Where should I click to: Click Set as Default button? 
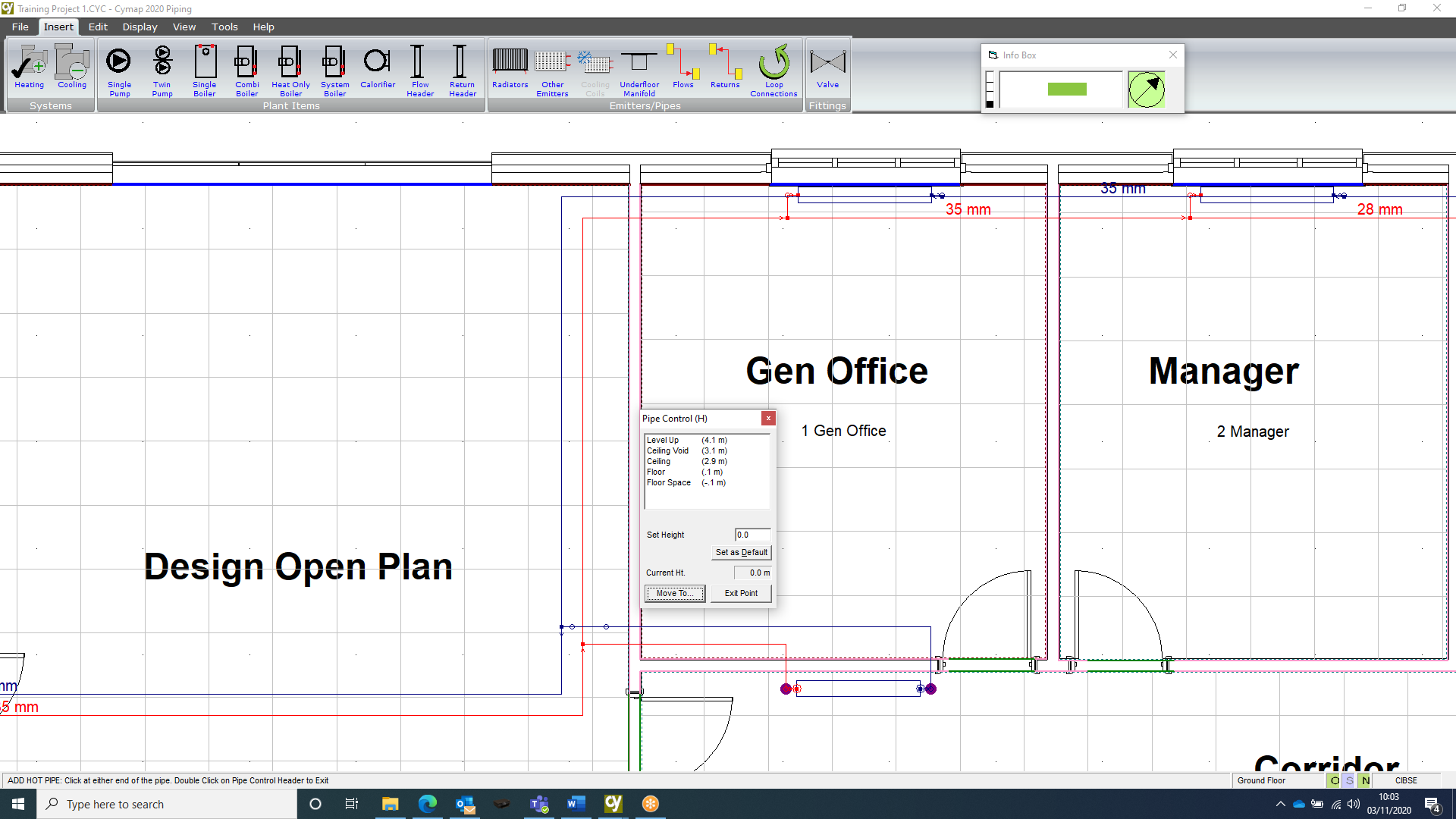point(741,552)
